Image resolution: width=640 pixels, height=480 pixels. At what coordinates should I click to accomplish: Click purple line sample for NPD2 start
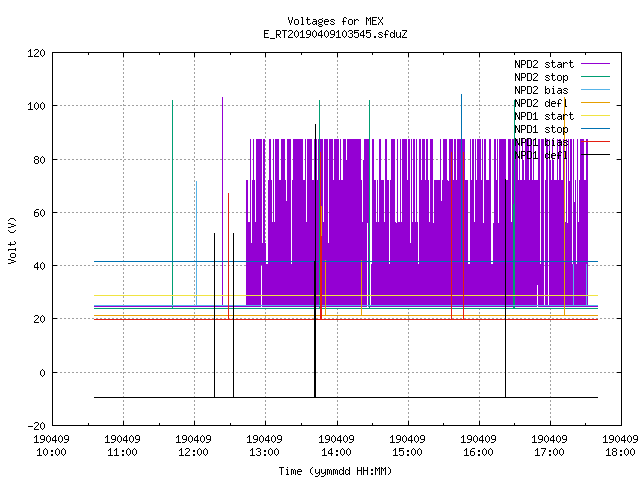point(595,64)
